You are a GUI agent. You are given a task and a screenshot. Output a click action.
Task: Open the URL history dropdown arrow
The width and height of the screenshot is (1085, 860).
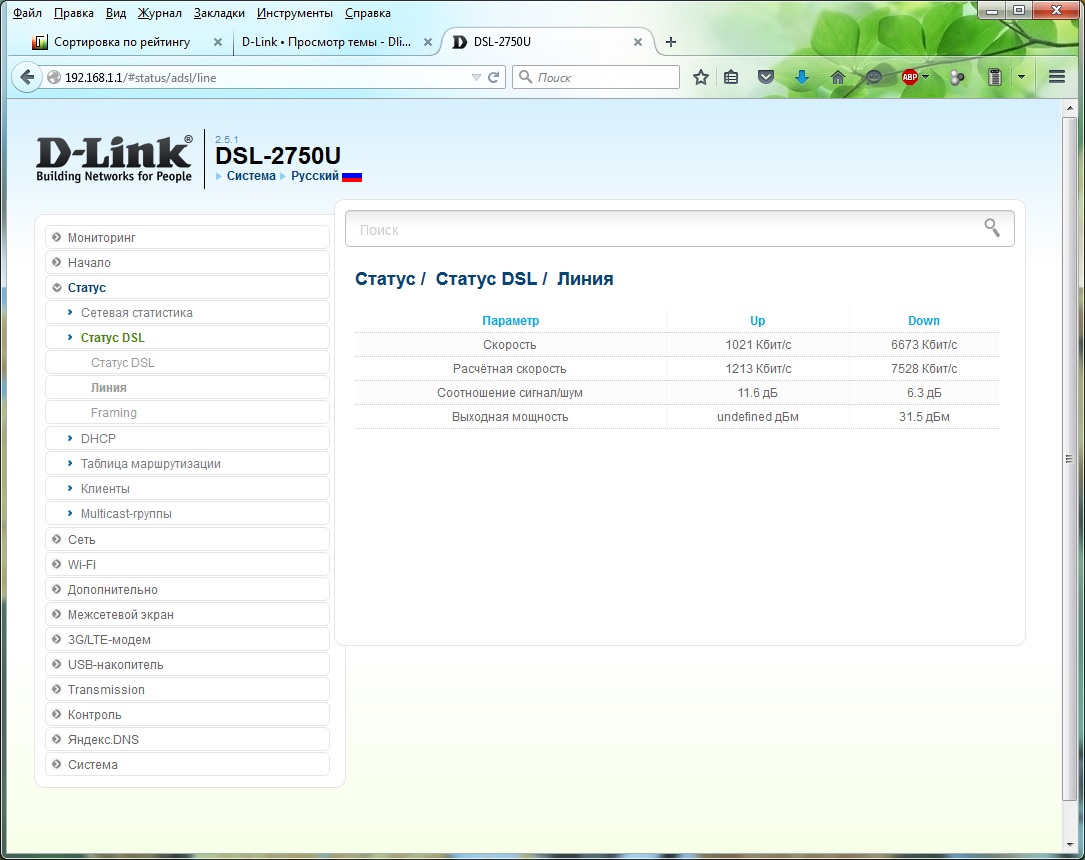[x=476, y=77]
